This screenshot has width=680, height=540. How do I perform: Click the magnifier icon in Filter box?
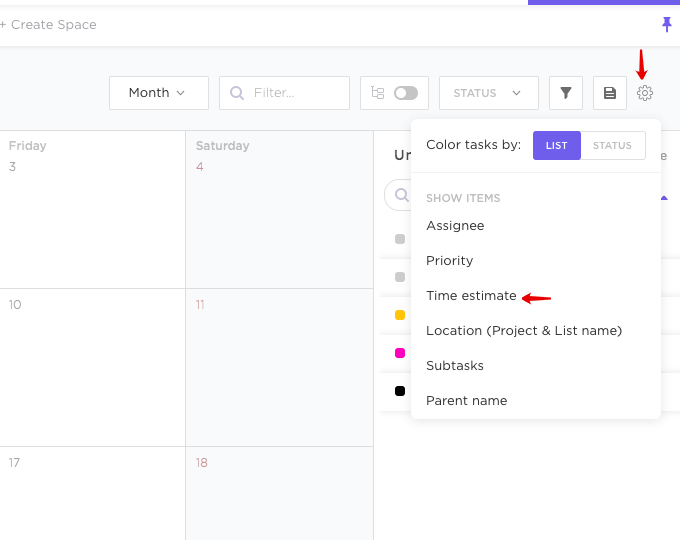[x=237, y=93]
